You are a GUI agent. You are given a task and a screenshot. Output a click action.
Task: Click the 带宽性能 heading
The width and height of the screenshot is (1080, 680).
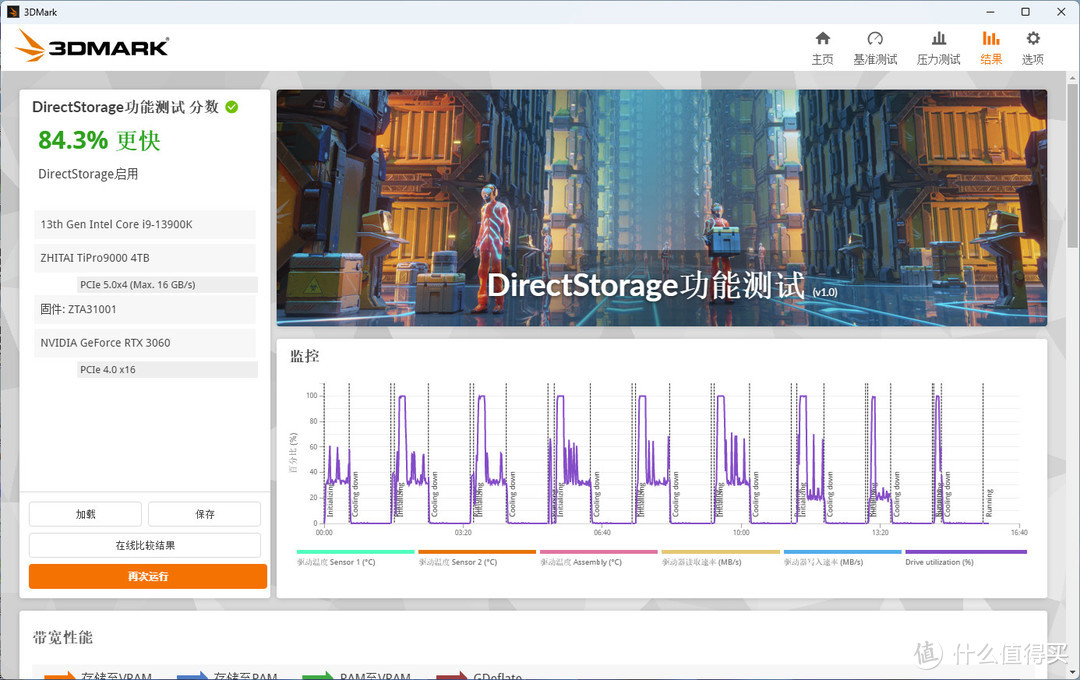click(x=63, y=637)
